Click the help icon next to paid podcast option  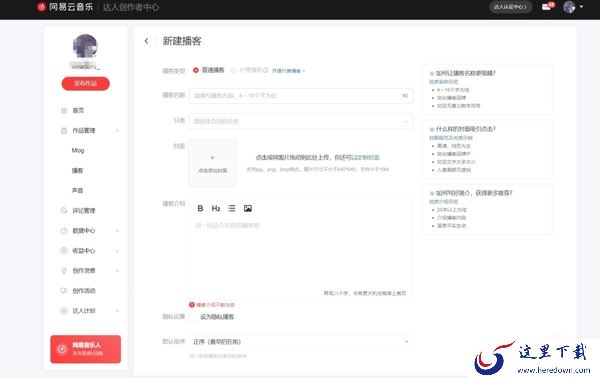pyautogui.click(x=265, y=70)
